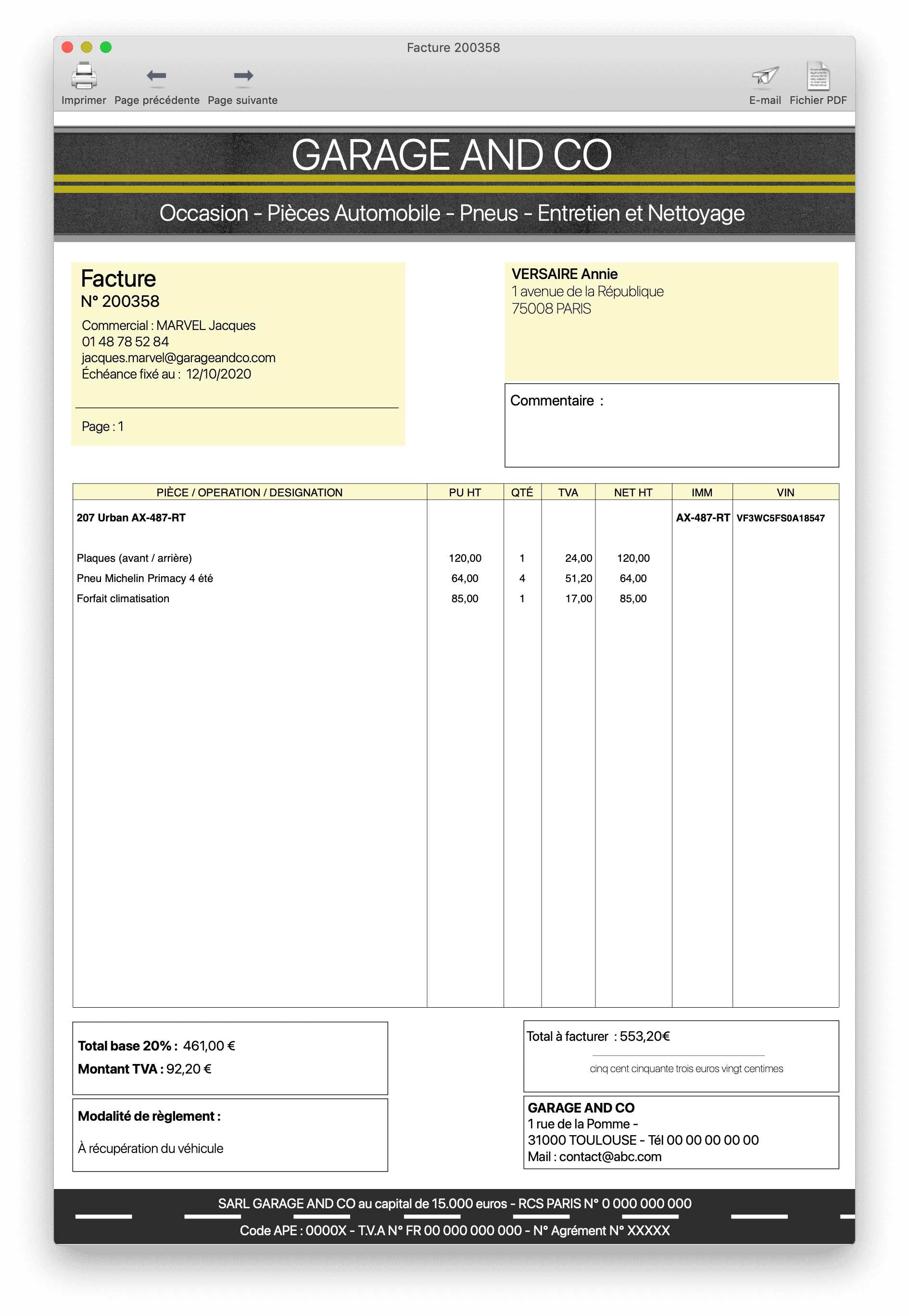
Task: Click customer name VERSAIRE Annie
Action: click(x=565, y=274)
